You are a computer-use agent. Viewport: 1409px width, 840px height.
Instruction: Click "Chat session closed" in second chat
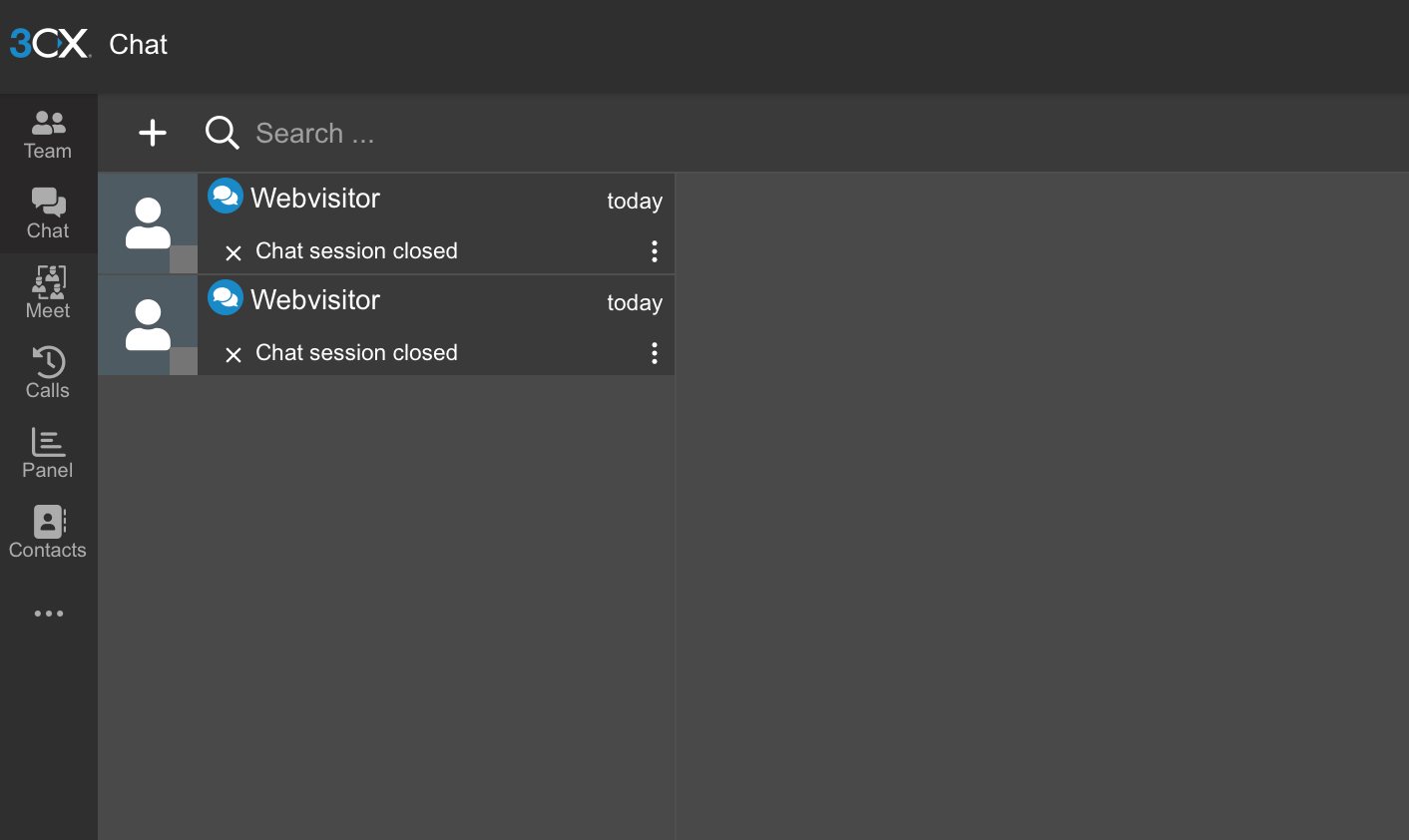tap(356, 353)
